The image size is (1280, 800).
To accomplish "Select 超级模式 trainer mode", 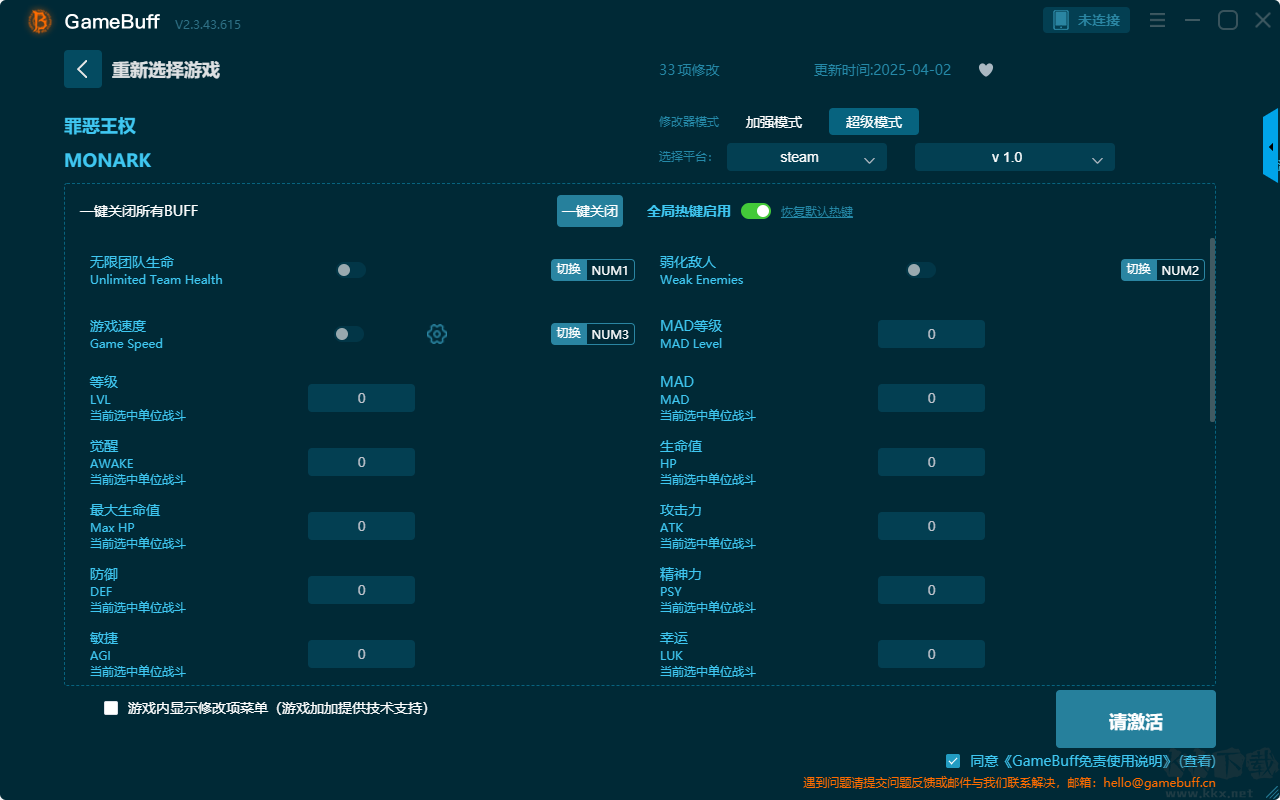I will (874, 122).
